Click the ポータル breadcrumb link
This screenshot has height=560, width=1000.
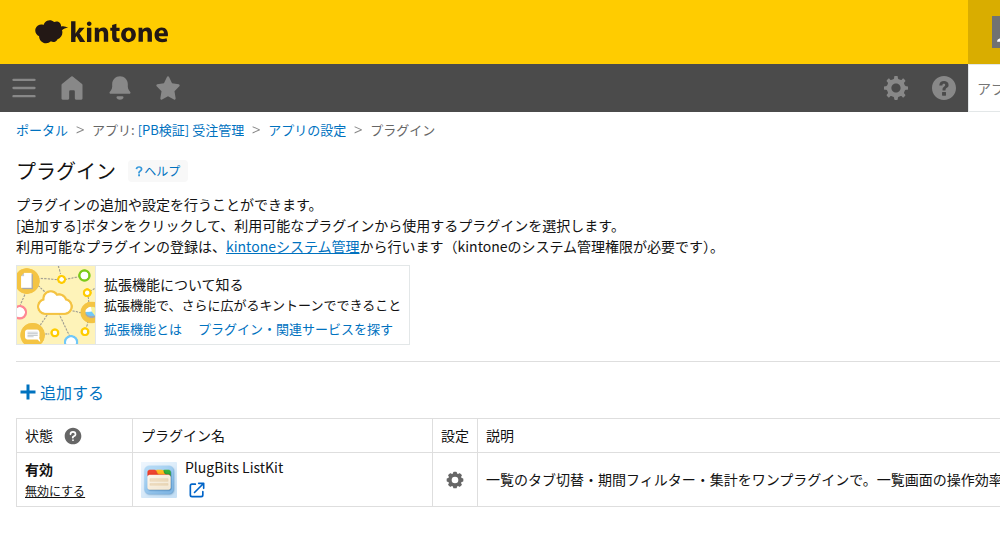41,131
